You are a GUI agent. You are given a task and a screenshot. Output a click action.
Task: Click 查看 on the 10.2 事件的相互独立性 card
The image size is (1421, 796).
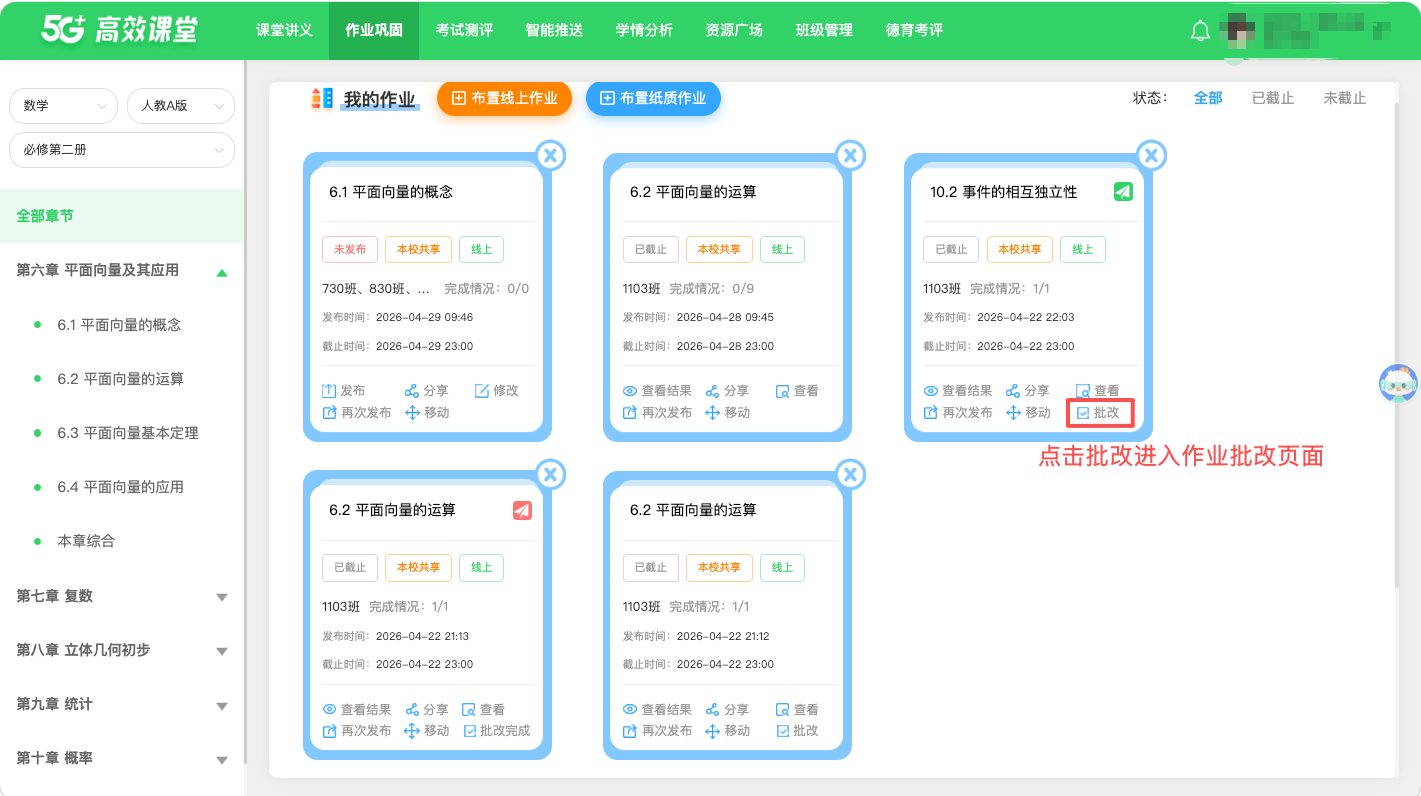coord(1098,391)
